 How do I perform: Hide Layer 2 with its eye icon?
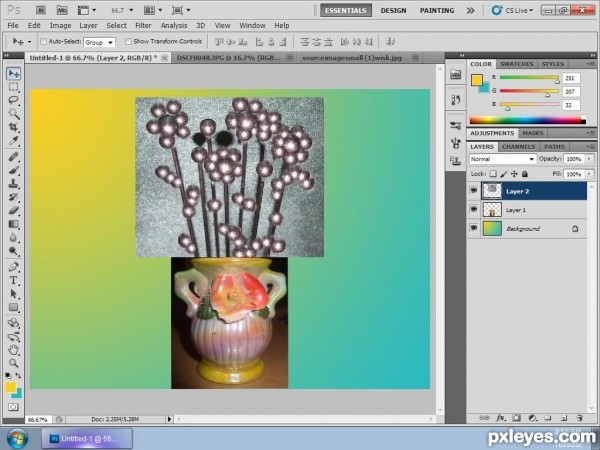click(x=474, y=190)
